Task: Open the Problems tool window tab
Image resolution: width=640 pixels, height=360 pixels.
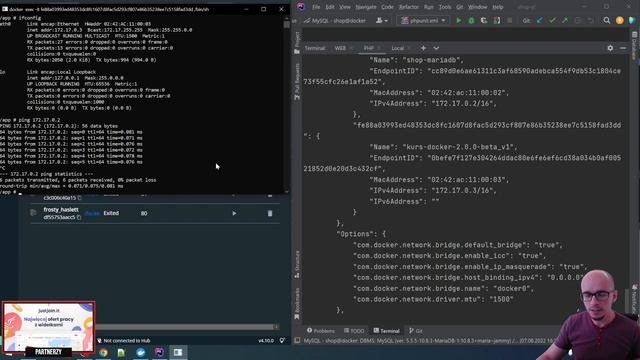Action: [320, 331]
